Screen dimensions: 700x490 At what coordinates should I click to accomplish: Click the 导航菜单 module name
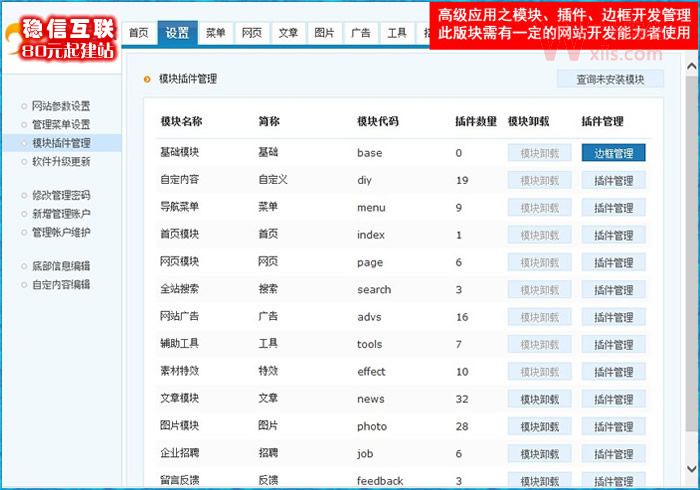(x=179, y=207)
